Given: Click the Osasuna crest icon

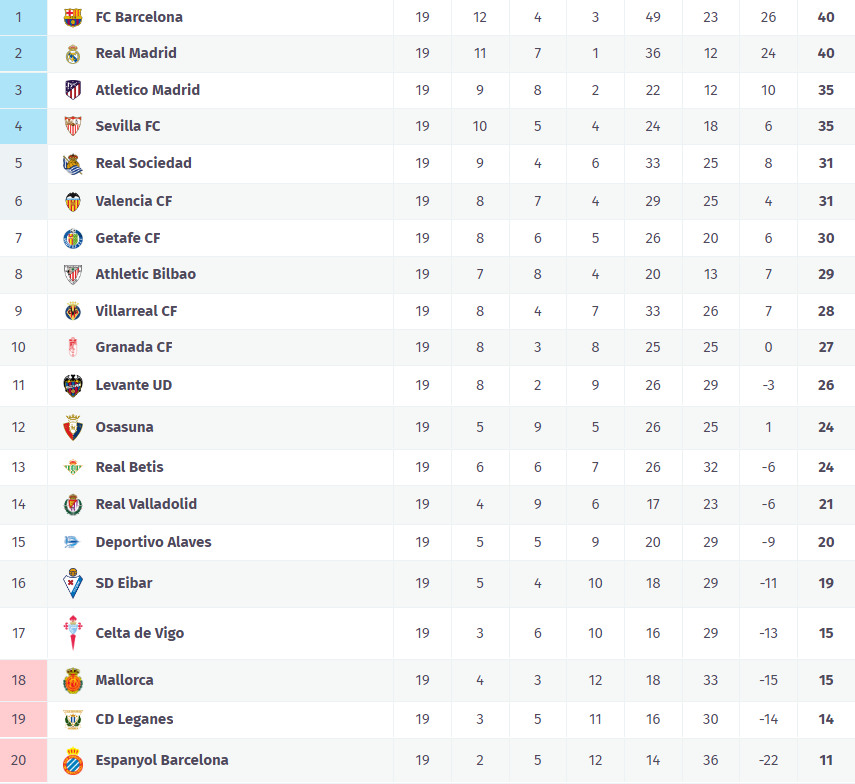Looking at the screenshot, I should 73,427.
